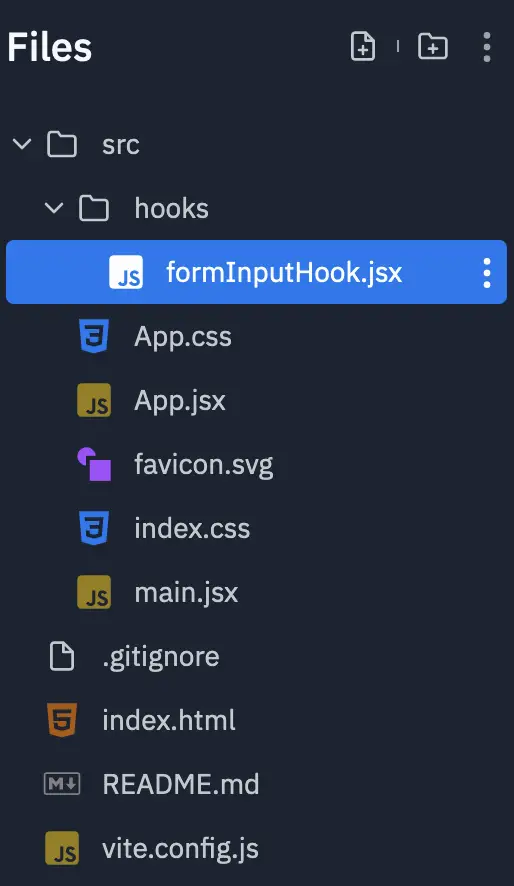Click the new folder icon

pyautogui.click(x=433, y=46)
